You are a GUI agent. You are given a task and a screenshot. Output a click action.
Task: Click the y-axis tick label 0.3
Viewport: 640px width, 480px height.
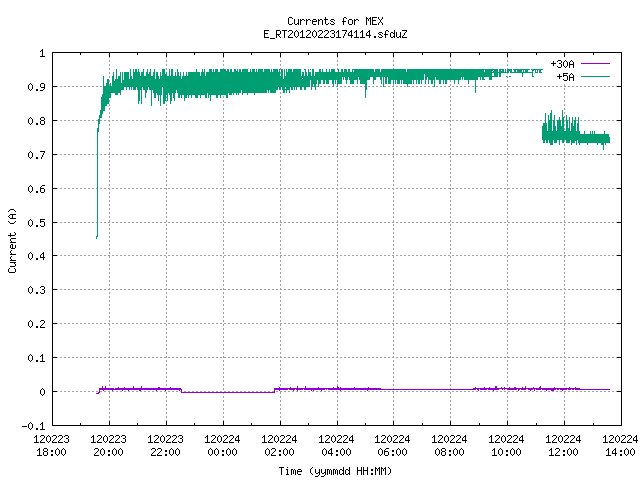click(36, 290)
